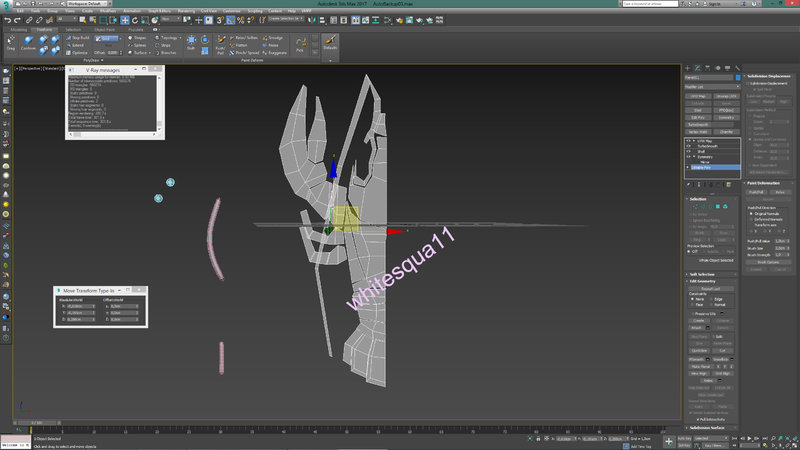Activate the Select and Move tool
The width and height of the screenshot is (800, 450).
[124, 20]
